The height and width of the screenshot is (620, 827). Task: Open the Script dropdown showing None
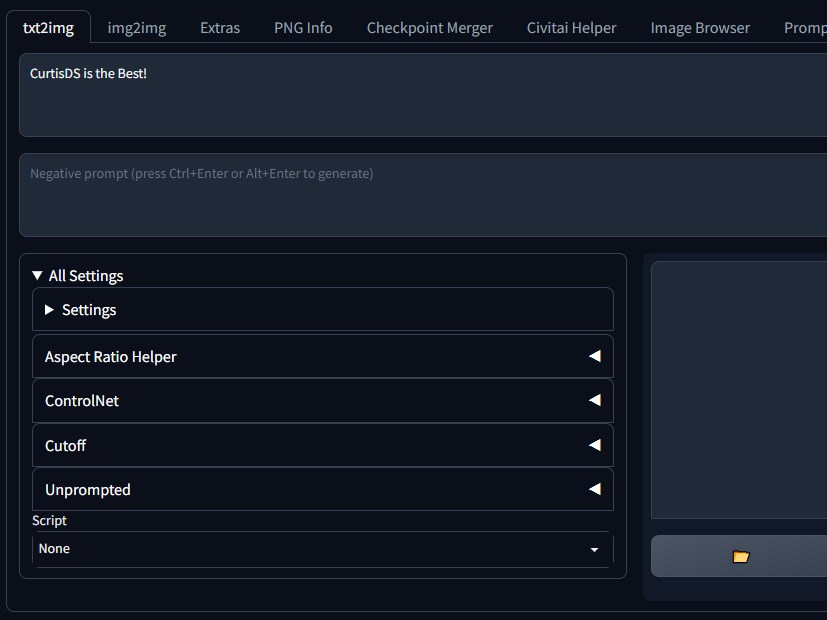(x=323, y=549)
